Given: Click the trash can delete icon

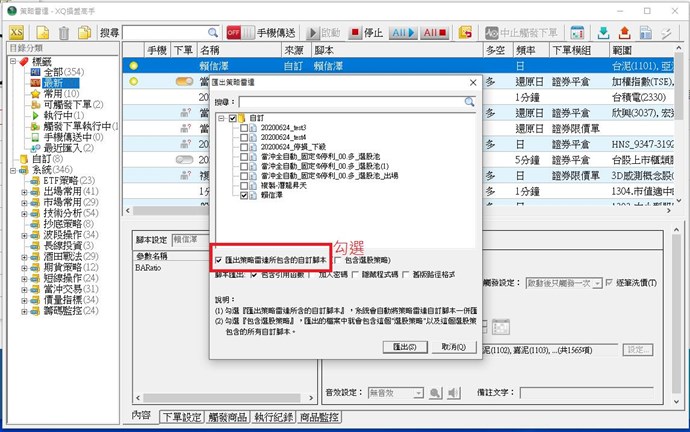Looking at the screenshot, I should point(64,33).
